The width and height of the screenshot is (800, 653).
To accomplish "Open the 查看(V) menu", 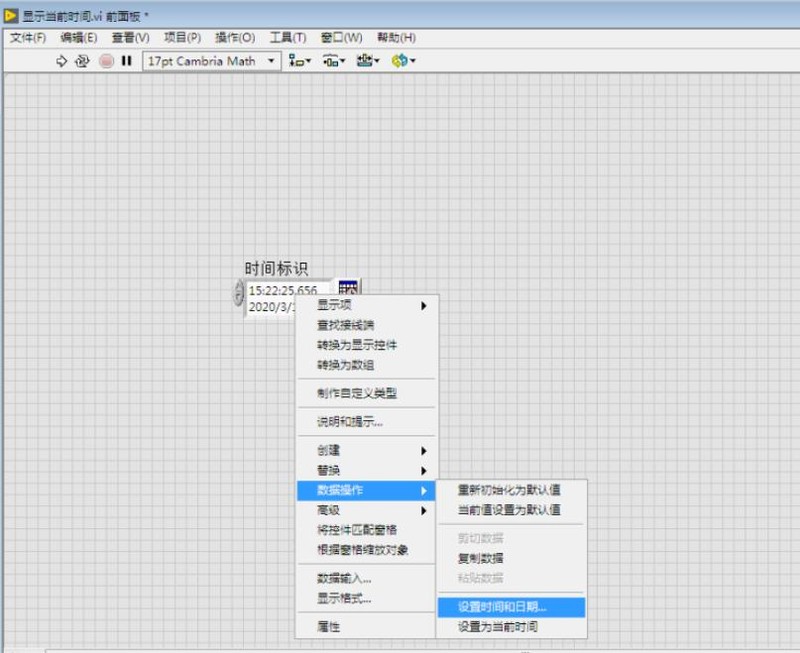I will click(x=131, y=38).
